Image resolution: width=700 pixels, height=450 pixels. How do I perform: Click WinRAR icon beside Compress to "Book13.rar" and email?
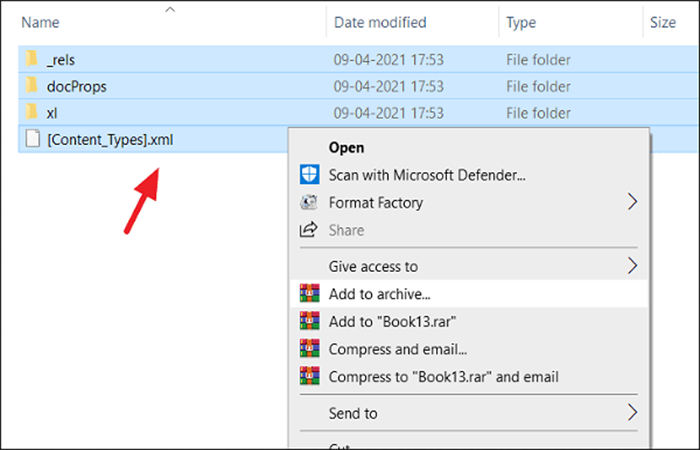click(309, 376)
